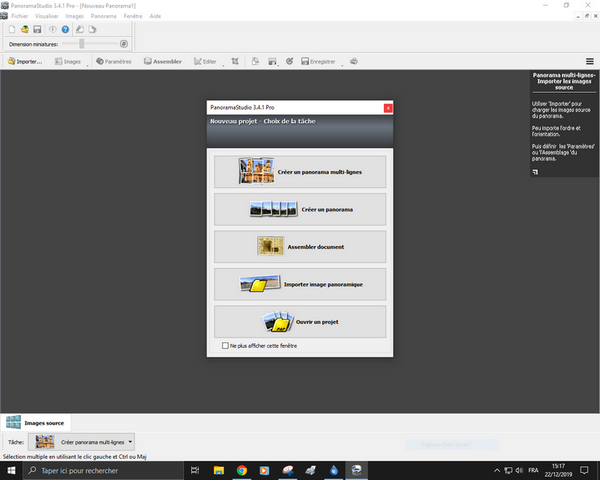Screen dimensions: 600x480
Task: Select the Images source tab
Action: [36, 423]
